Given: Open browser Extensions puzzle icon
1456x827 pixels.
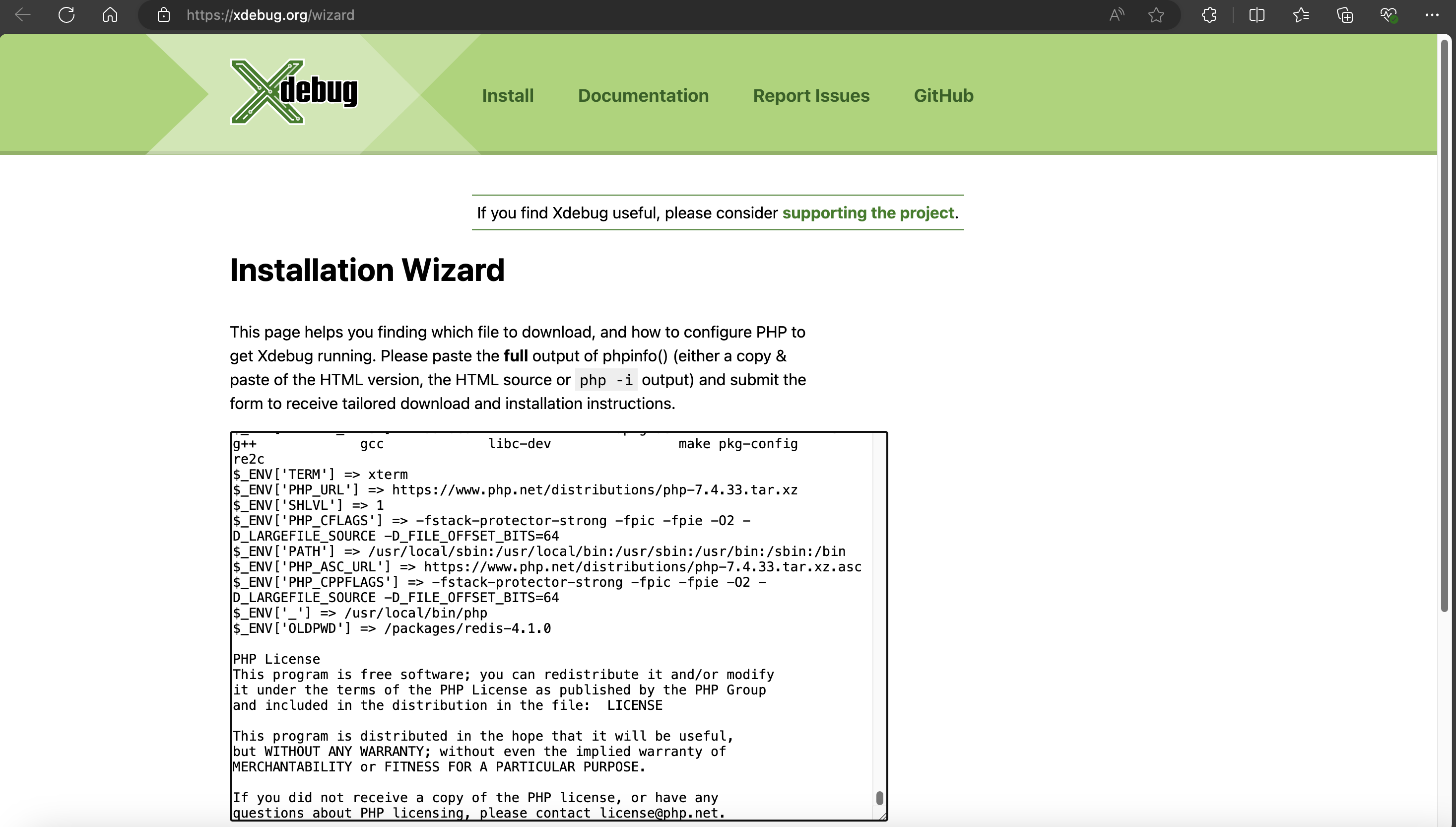Looking at the screenshot, I should point(1209,15).
